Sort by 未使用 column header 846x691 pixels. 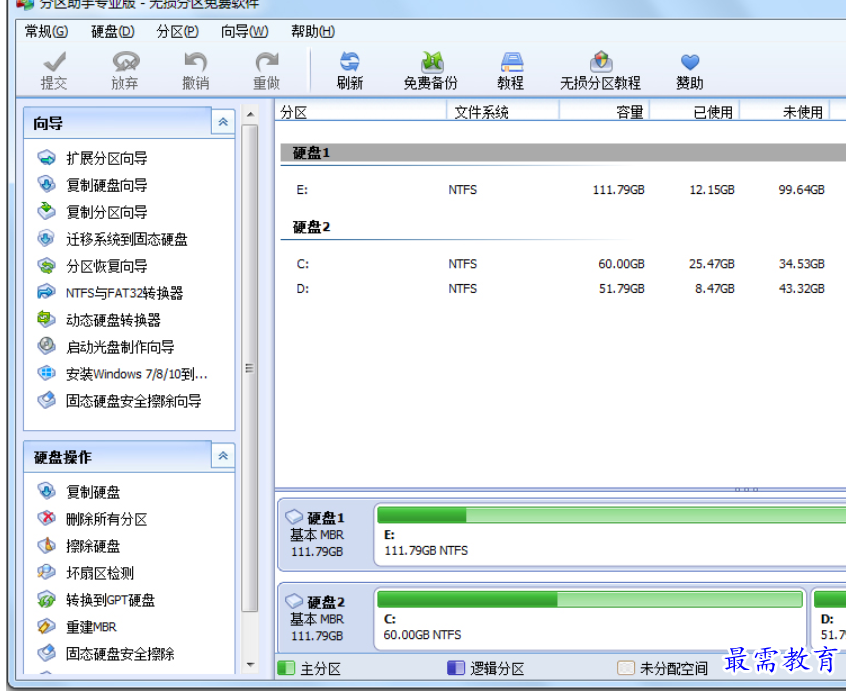click(x=784, y=112)
